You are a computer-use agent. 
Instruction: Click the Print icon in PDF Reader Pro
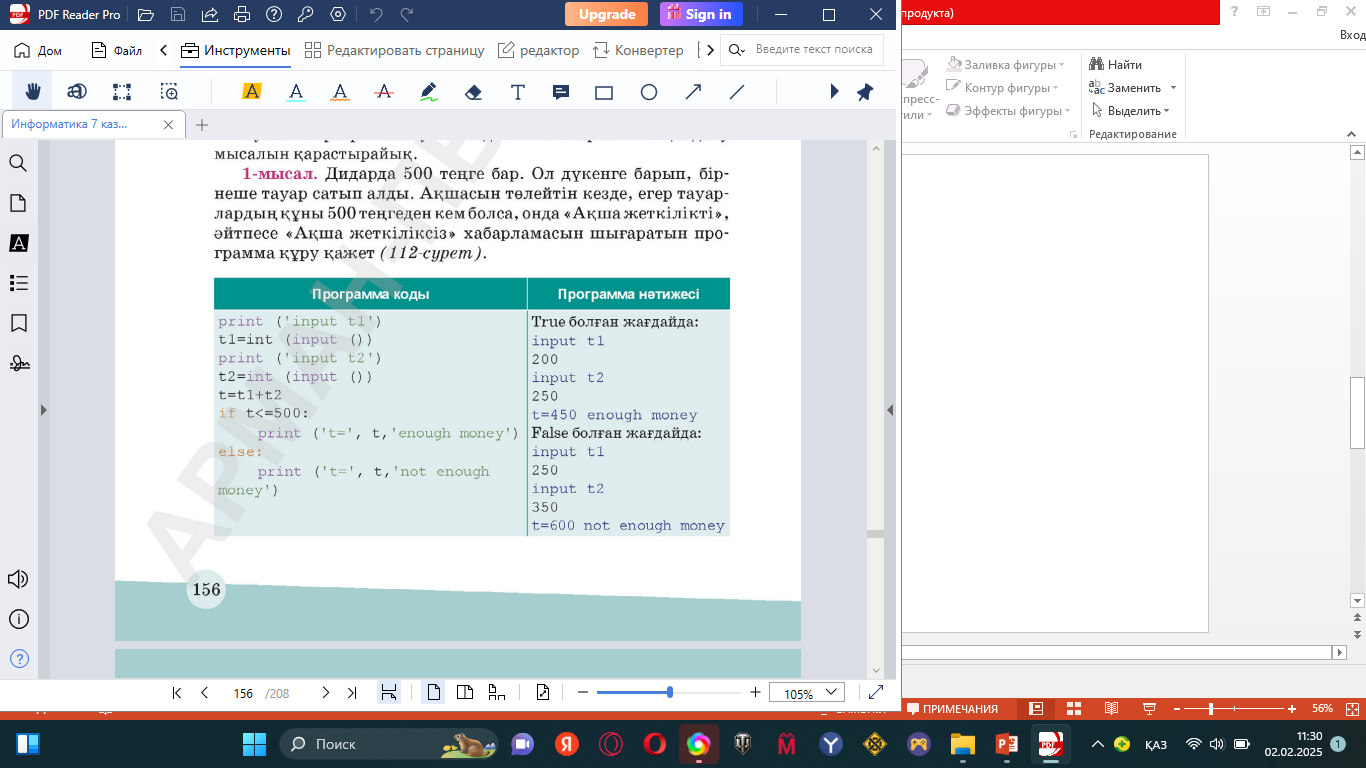pyautogui.click(x=241, y=15)
